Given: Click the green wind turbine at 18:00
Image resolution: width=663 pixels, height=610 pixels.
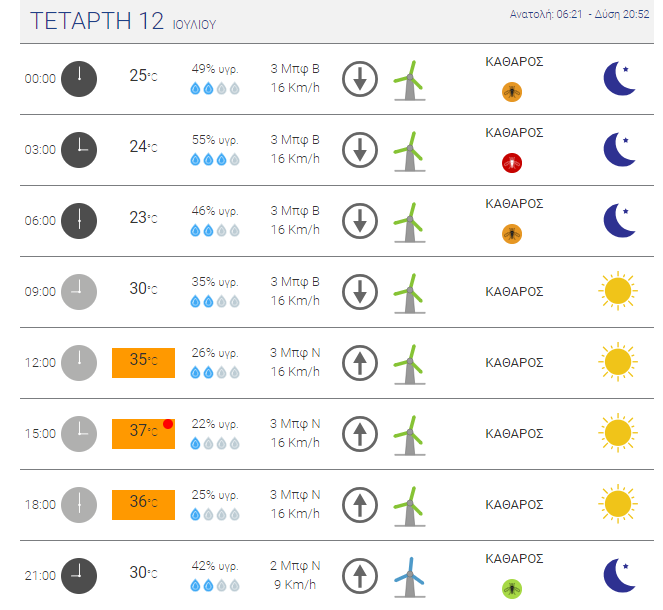Looking at the screenshot, I should (409, 506).
